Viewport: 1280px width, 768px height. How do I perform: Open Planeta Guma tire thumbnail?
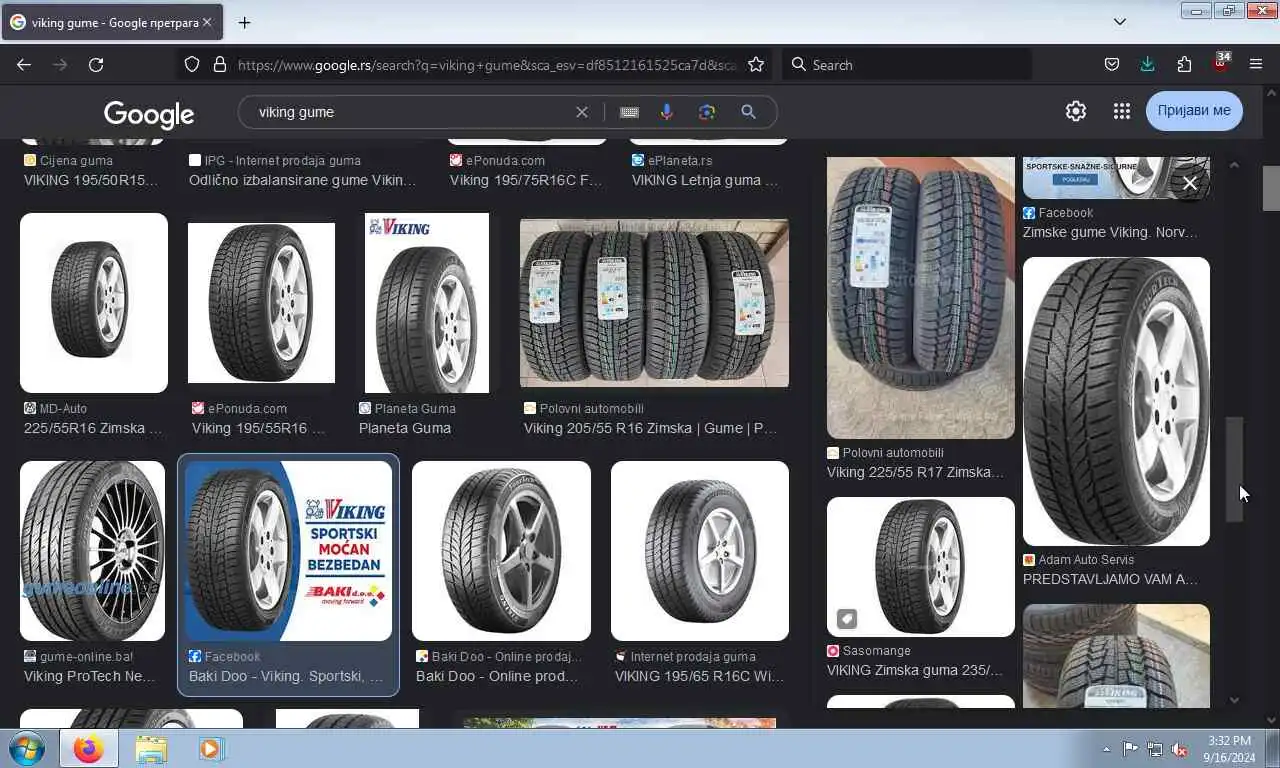pos(427,303)
